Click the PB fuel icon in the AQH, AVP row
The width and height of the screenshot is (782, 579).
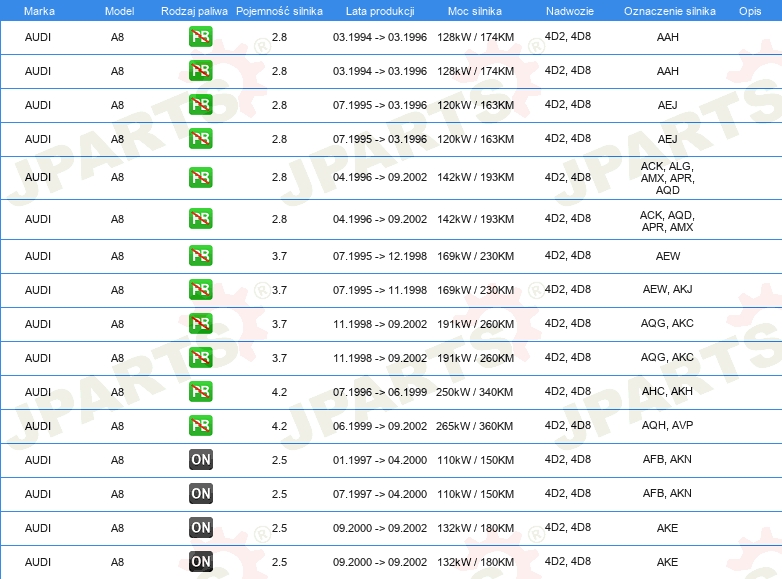200,426
